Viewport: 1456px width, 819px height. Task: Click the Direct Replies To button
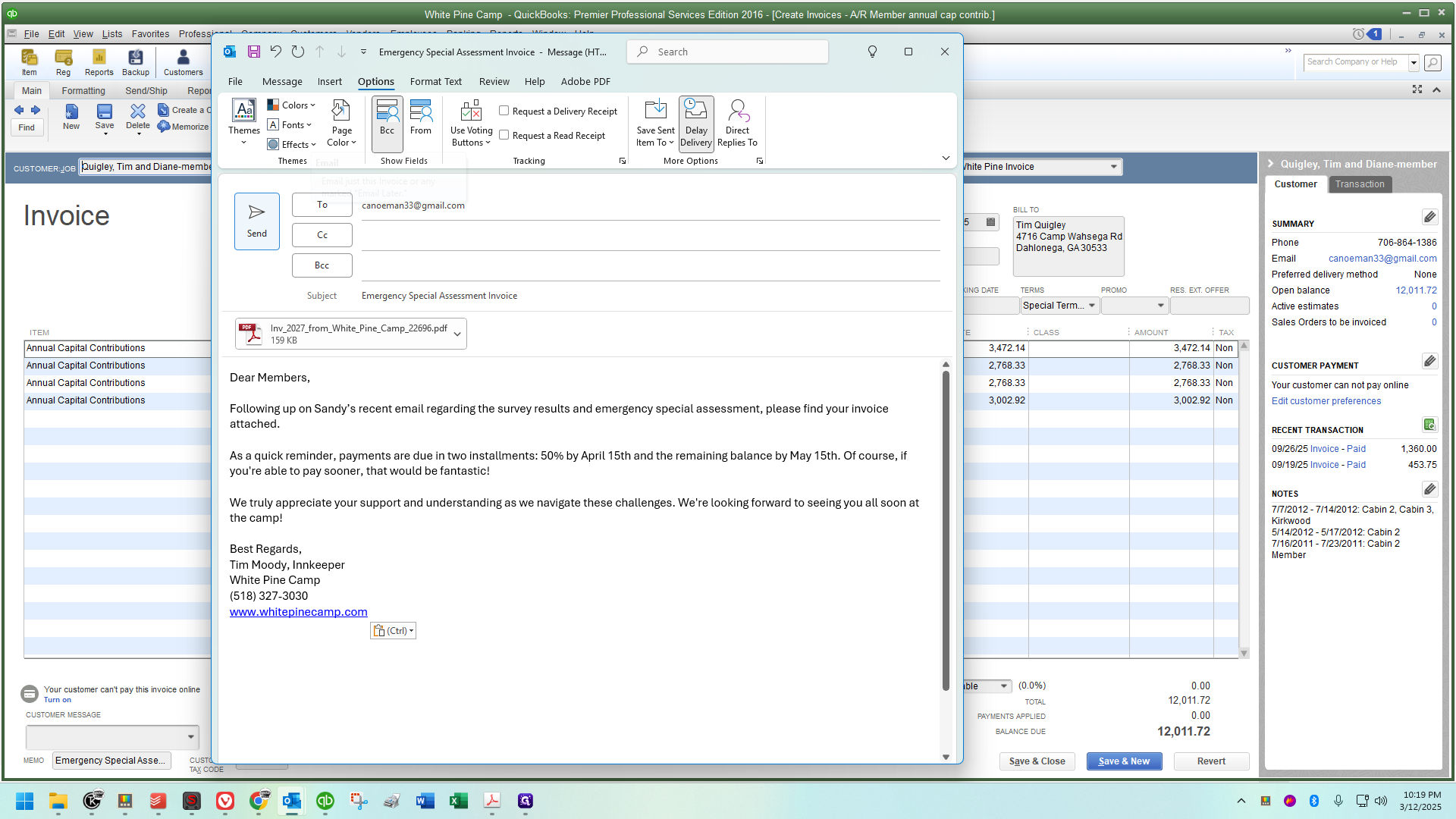(737, 123)
